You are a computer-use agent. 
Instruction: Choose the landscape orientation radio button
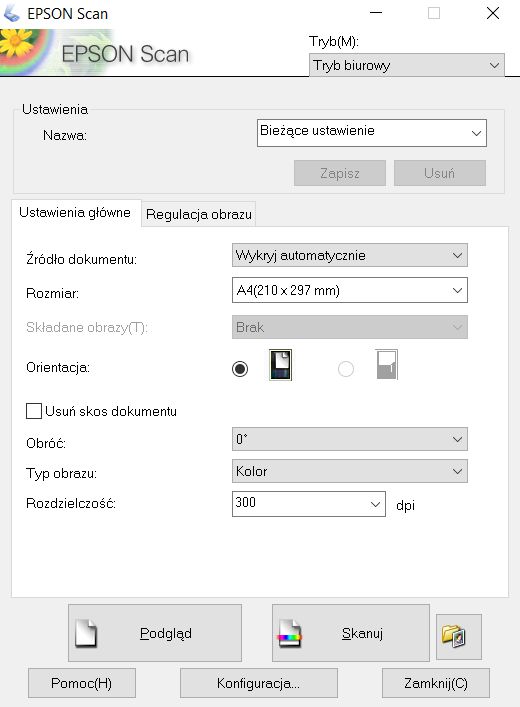coord(346,369)
